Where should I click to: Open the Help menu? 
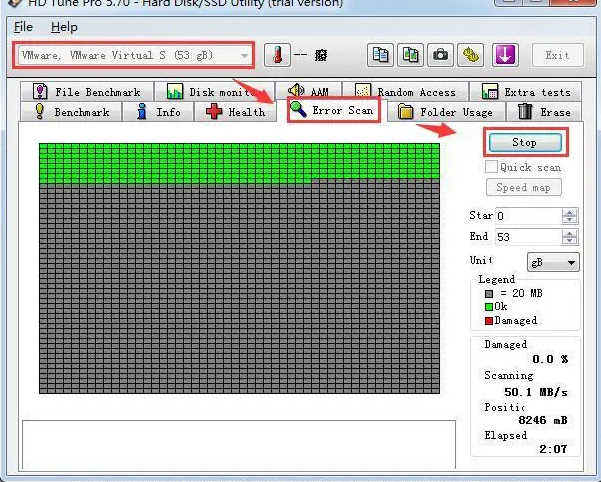pos(64,27)
